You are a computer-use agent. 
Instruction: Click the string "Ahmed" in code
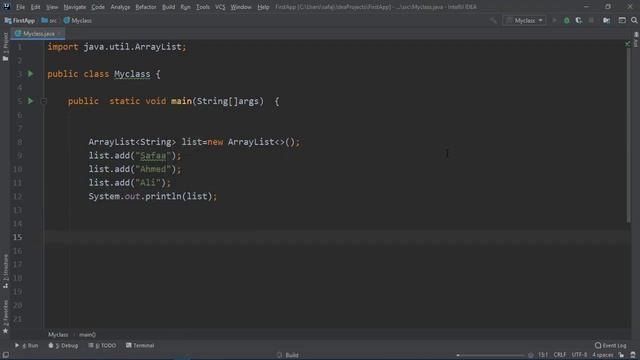(x=153, y=169)
